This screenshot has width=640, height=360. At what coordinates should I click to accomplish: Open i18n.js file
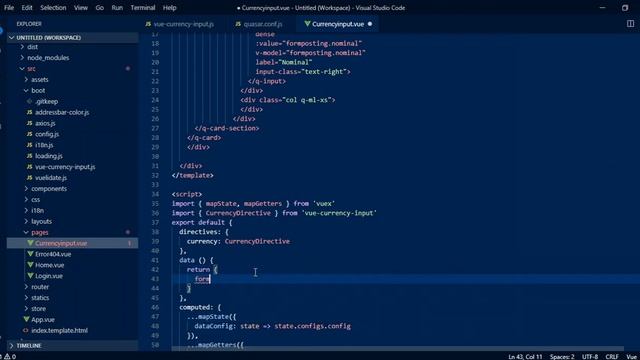[73, 145]
